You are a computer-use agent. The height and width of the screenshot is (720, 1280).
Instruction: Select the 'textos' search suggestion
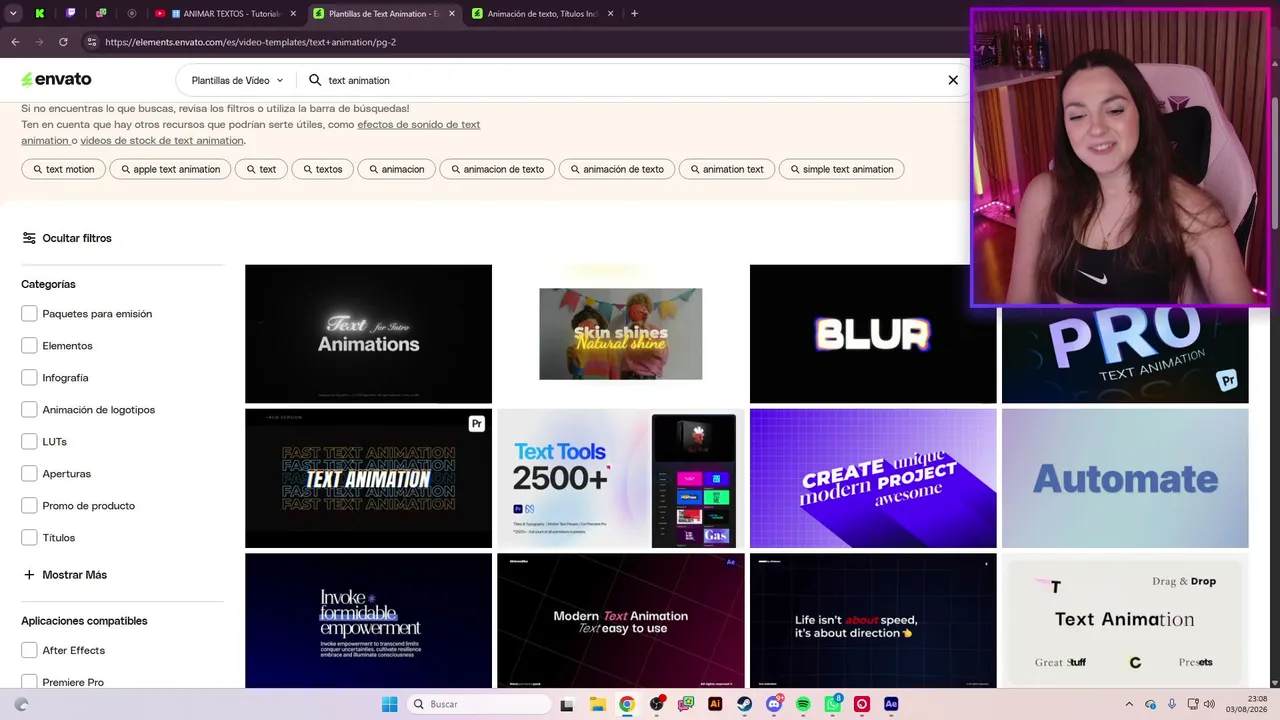click(x=322, y=169)
